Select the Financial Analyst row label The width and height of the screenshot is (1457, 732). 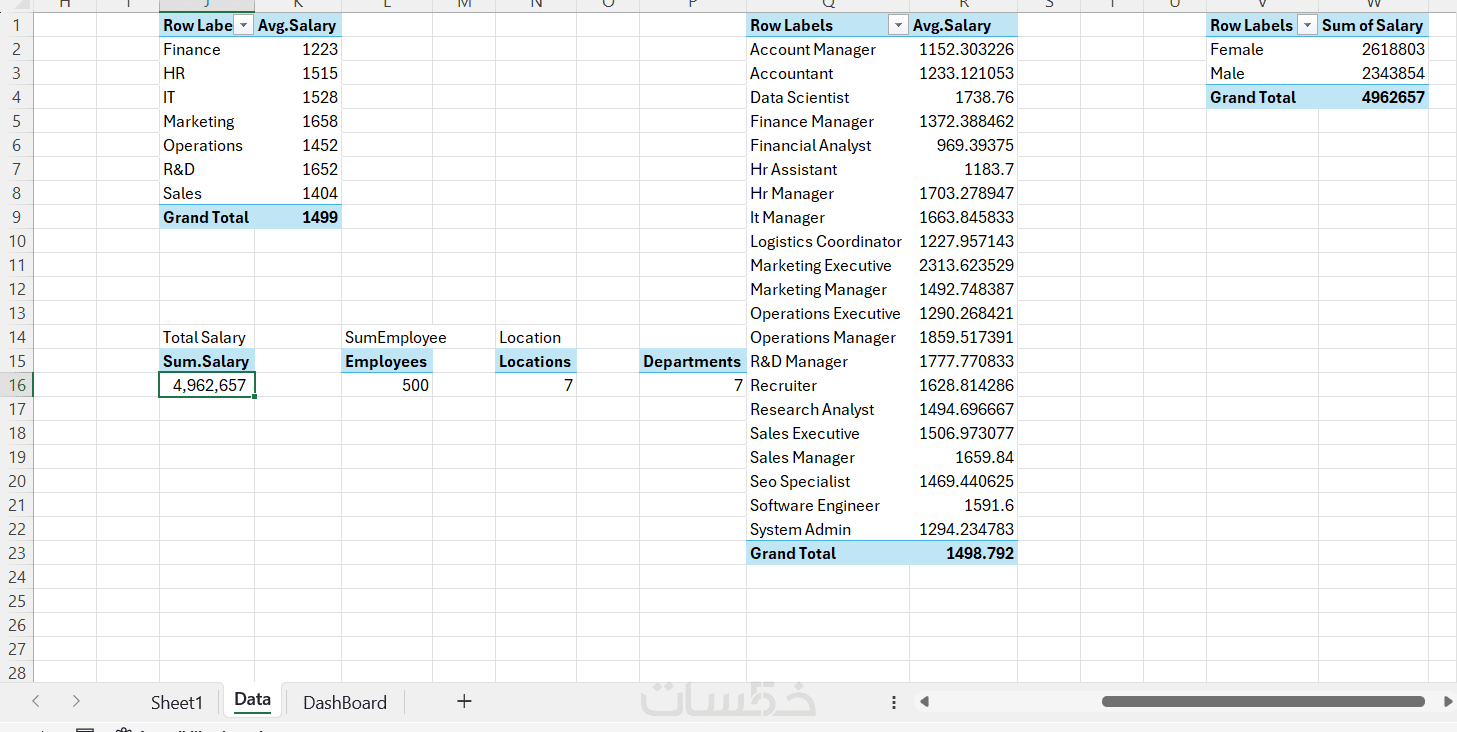coord(828,145)
